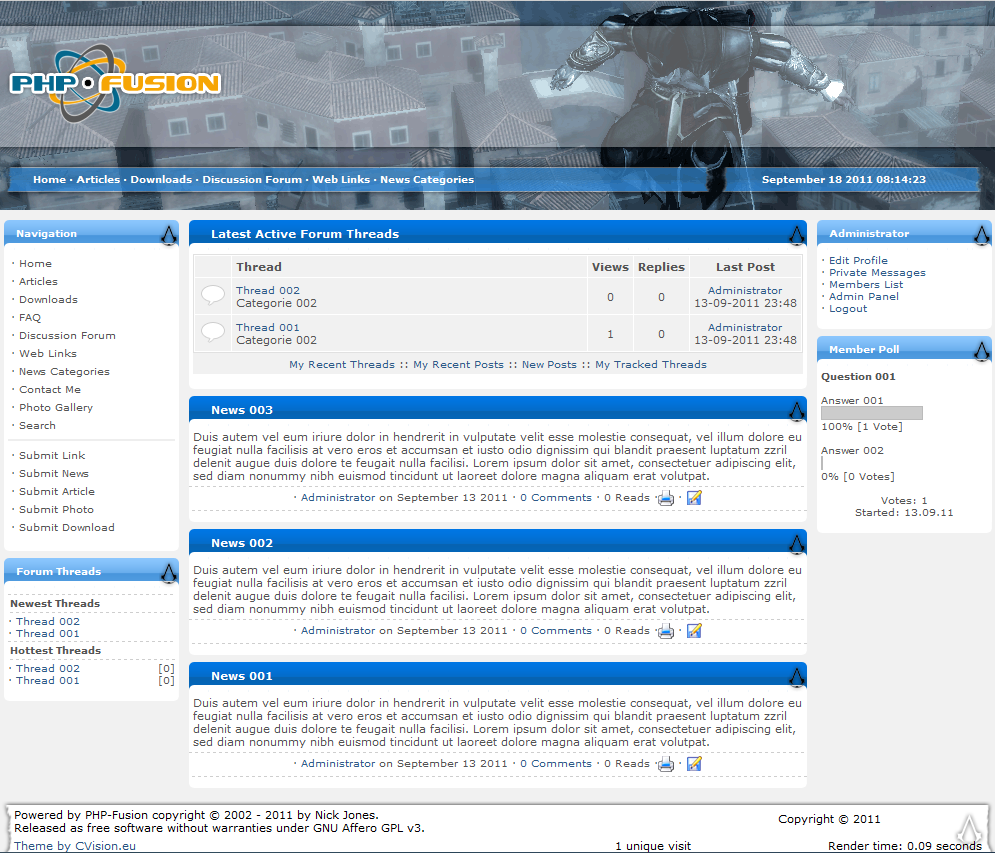Open Home in the blue header menu bar
This screenshot has height=853, width=995.
click(x=49, y=180)
